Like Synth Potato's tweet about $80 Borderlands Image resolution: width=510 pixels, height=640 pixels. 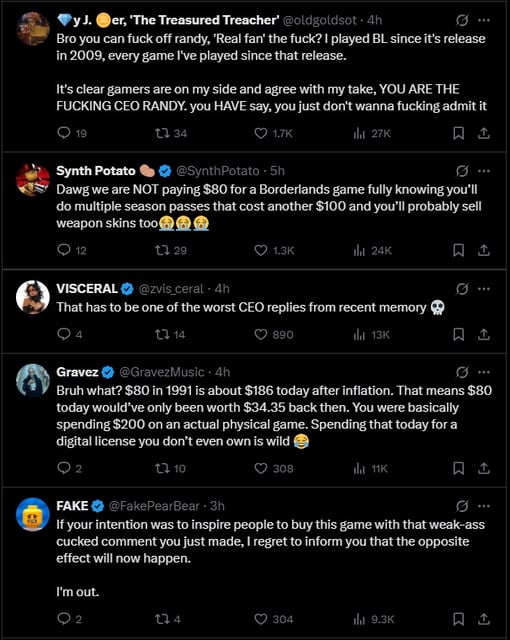[261, 250]
